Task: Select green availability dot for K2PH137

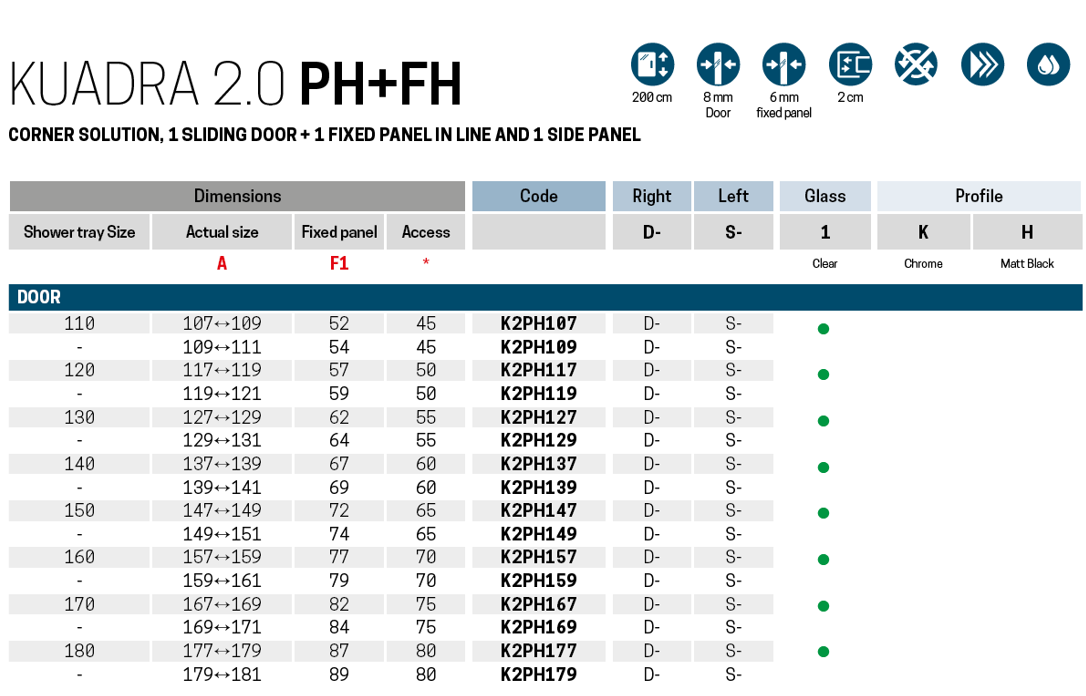Action: pyautogui.click(x=823, y=467)
